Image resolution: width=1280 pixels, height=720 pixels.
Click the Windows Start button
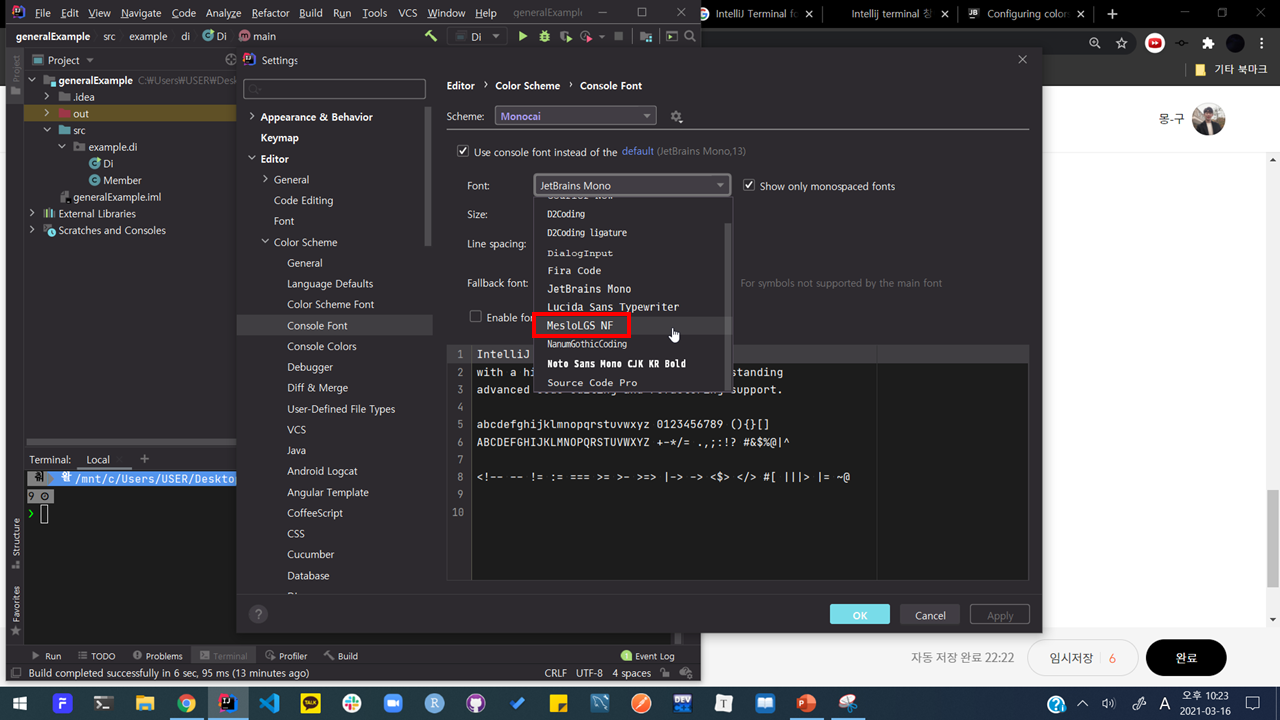click(20, 703)
